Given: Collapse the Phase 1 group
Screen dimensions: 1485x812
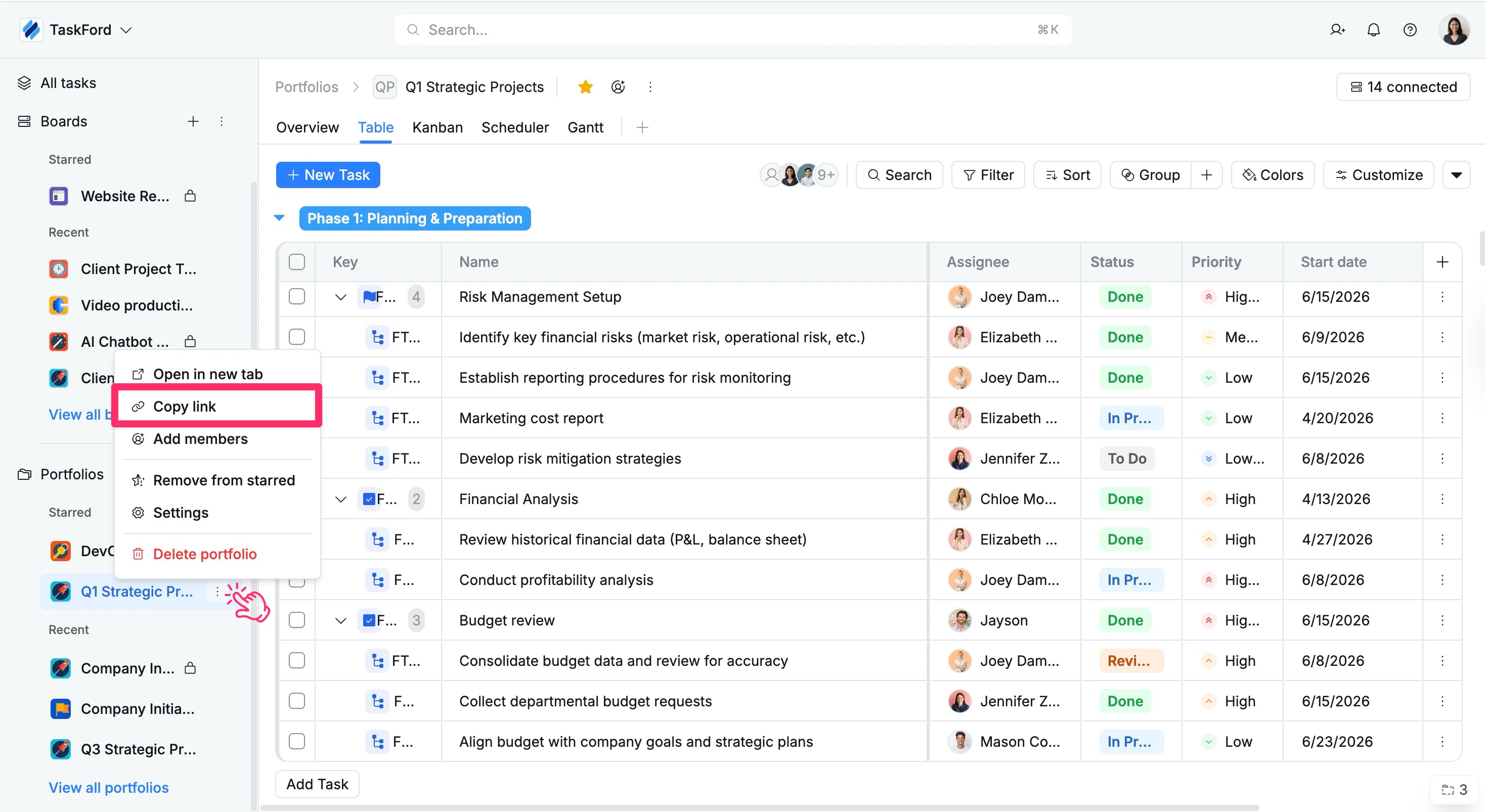Looking at the screenshot, I should pos(280,218).
